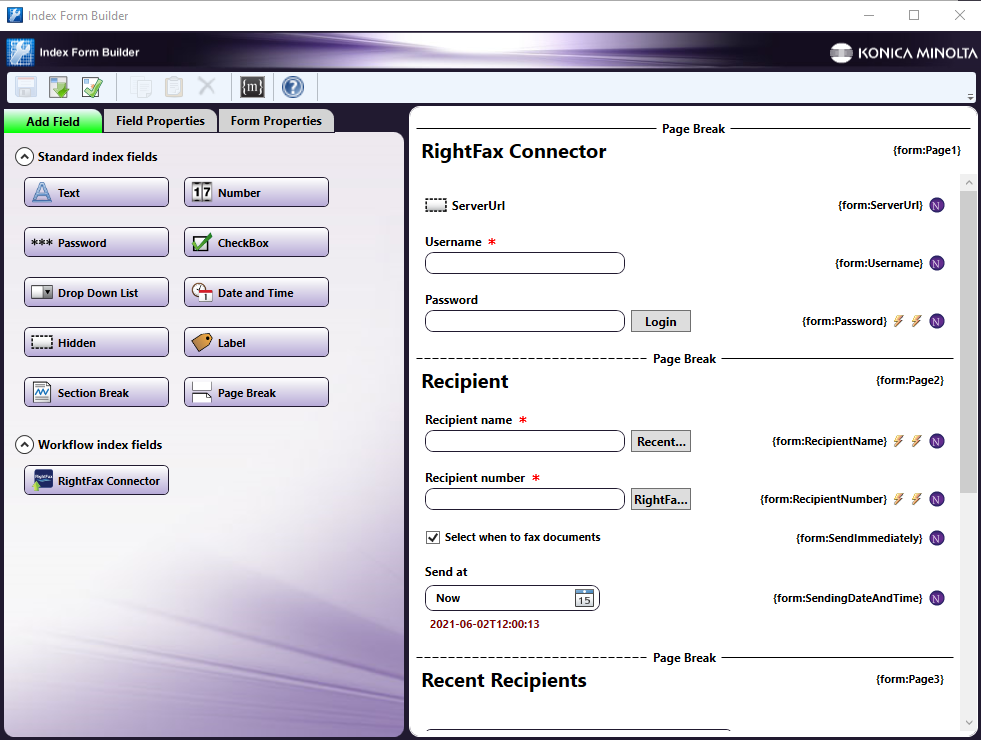The height and width of the screenshot is (740, 981).
Task: Add a Date and Time field
Action: (257, 292)
